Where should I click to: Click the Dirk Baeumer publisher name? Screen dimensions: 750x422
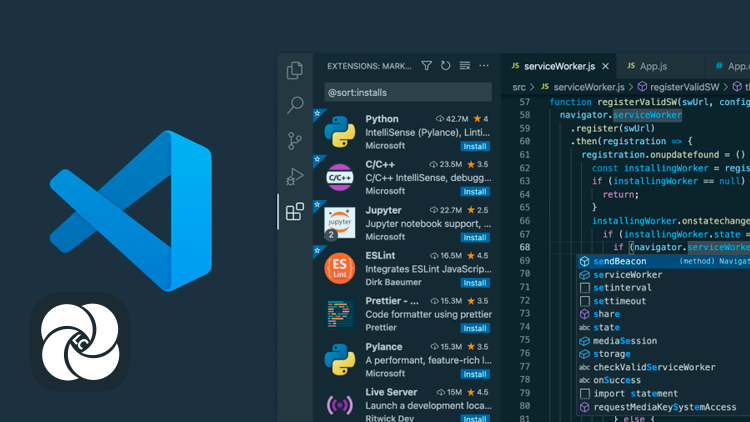coord(393,282)
